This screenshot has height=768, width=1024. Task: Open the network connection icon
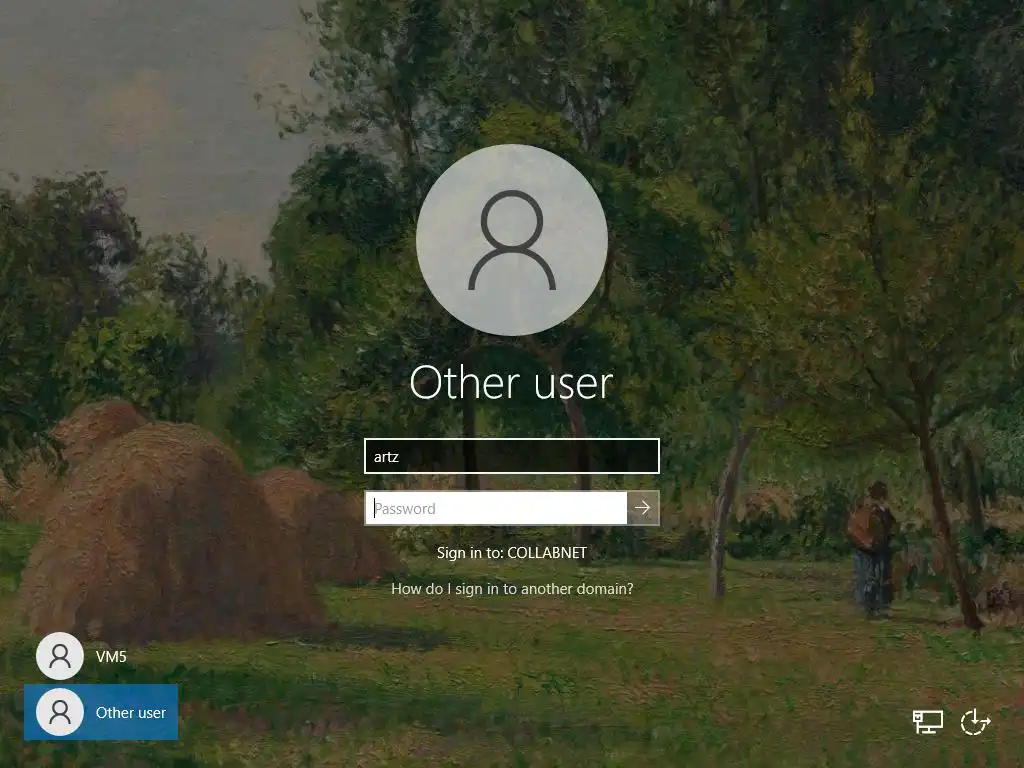[927, 722]
